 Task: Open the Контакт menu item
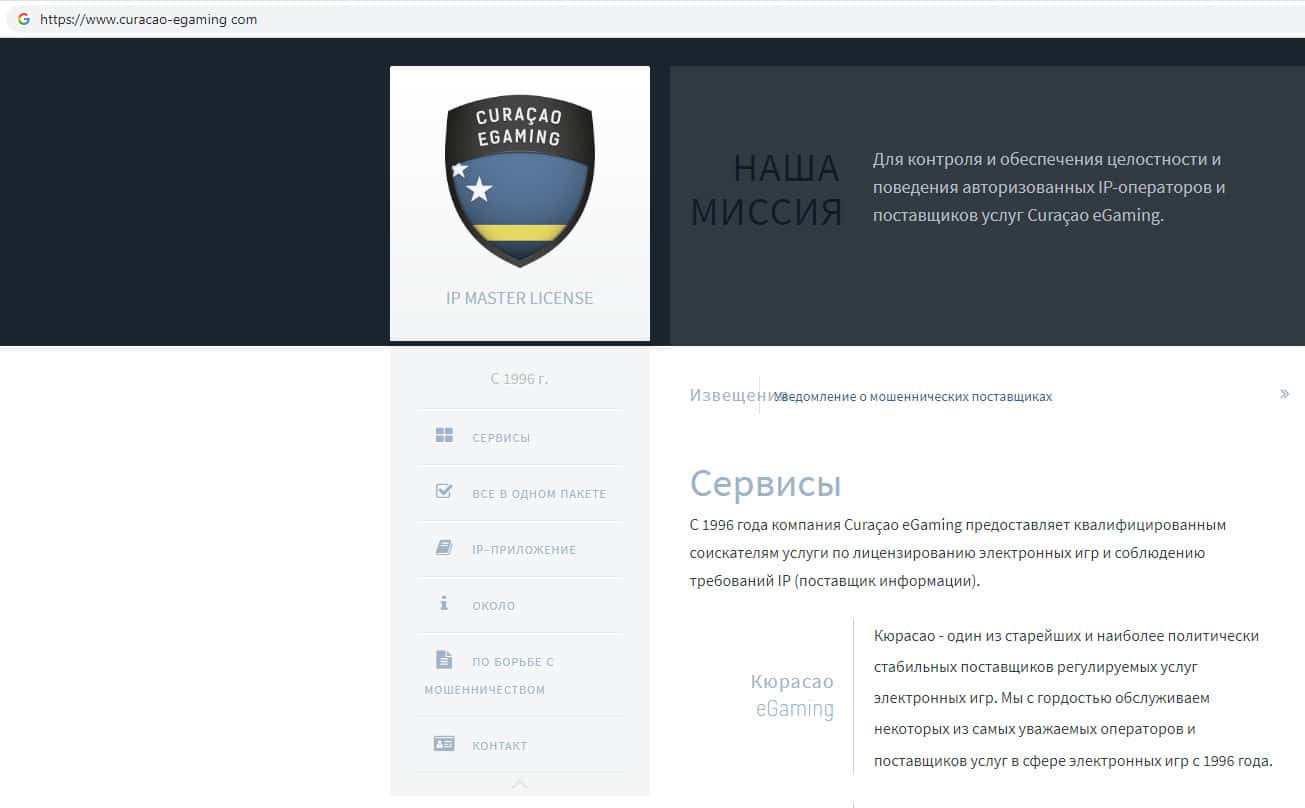(519, 745)
